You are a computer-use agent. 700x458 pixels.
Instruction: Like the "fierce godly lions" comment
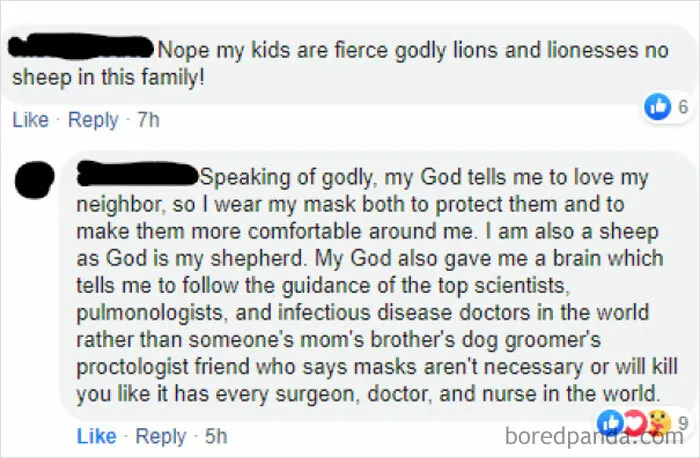click(x=30, y=120)
